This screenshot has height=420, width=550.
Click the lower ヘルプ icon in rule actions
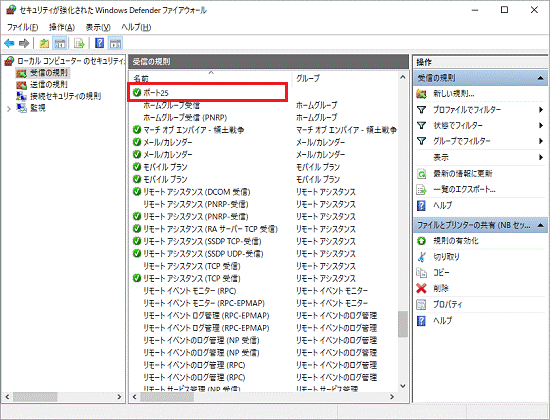421,321
